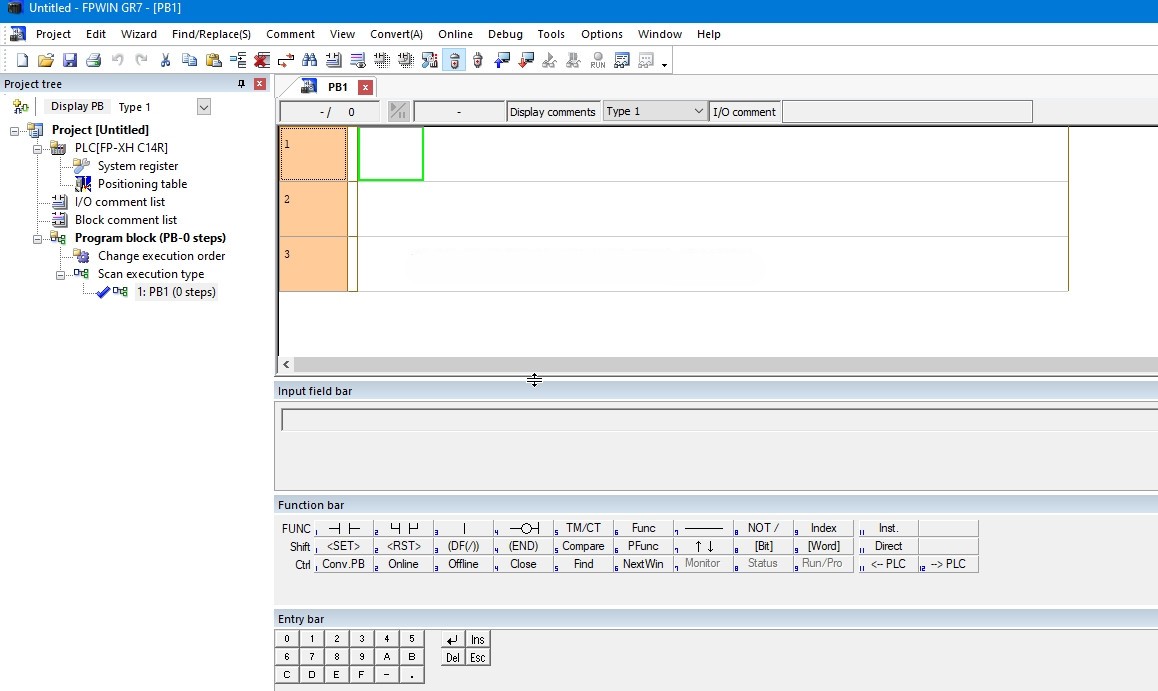This screenshot has height=691, width=1158.
Task: Click the Save floppy disk icon
Action: pyautogui.click(x=70, y=61)
